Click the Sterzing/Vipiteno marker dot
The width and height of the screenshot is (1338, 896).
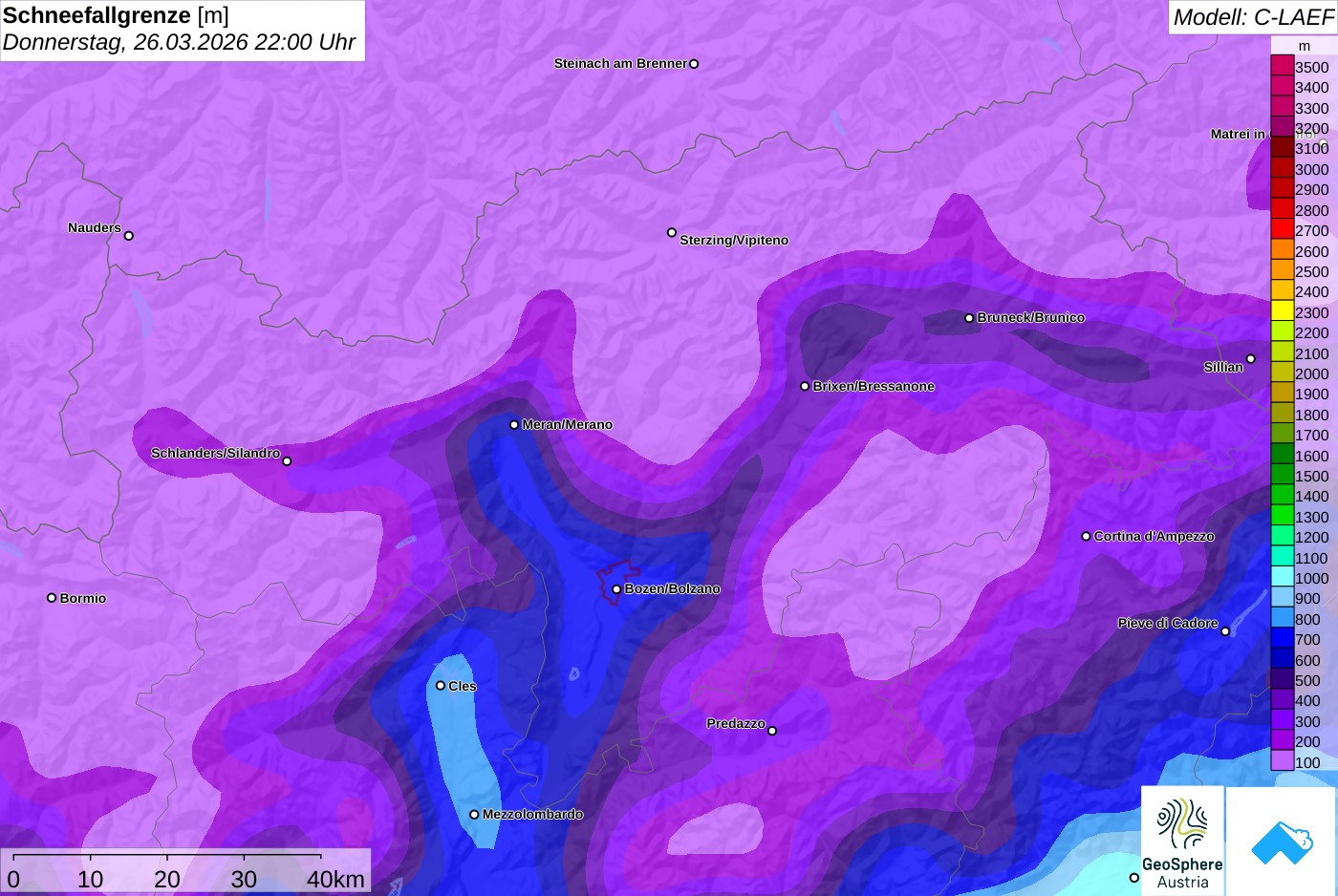tap(672, 232)
